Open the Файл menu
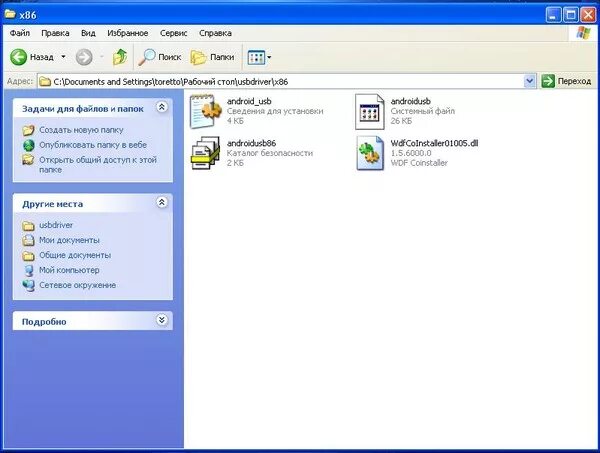Screen dimensions: 600x453 (x=20, y=33)
